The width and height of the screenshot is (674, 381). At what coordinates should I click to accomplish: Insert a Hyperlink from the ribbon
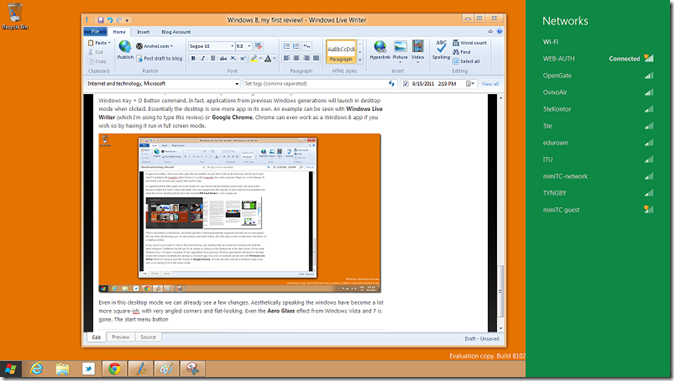point(380,50)
